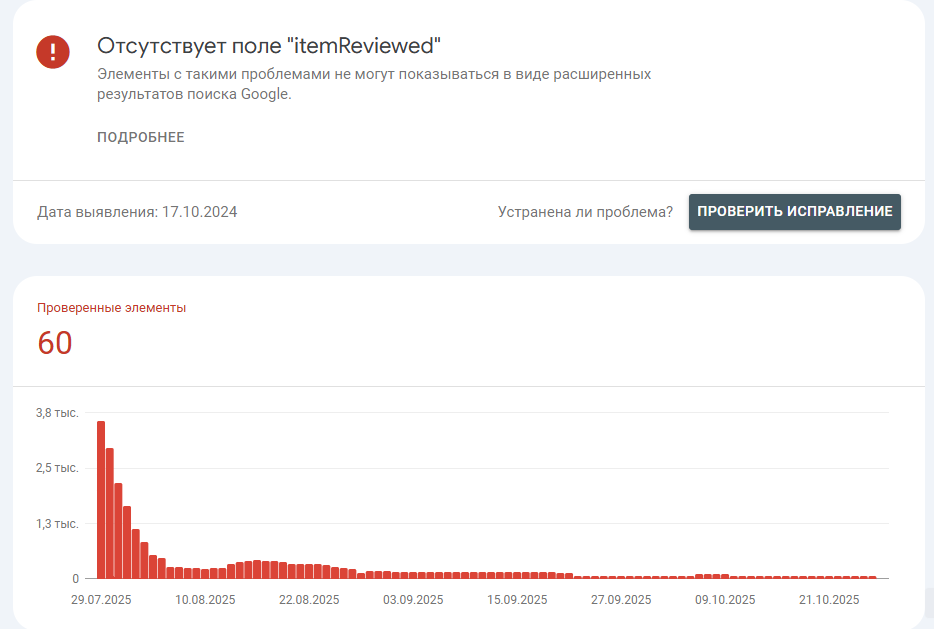Click the 10.08.2025 date label
This screenshot has width=934, height=629.
[205, 600]
